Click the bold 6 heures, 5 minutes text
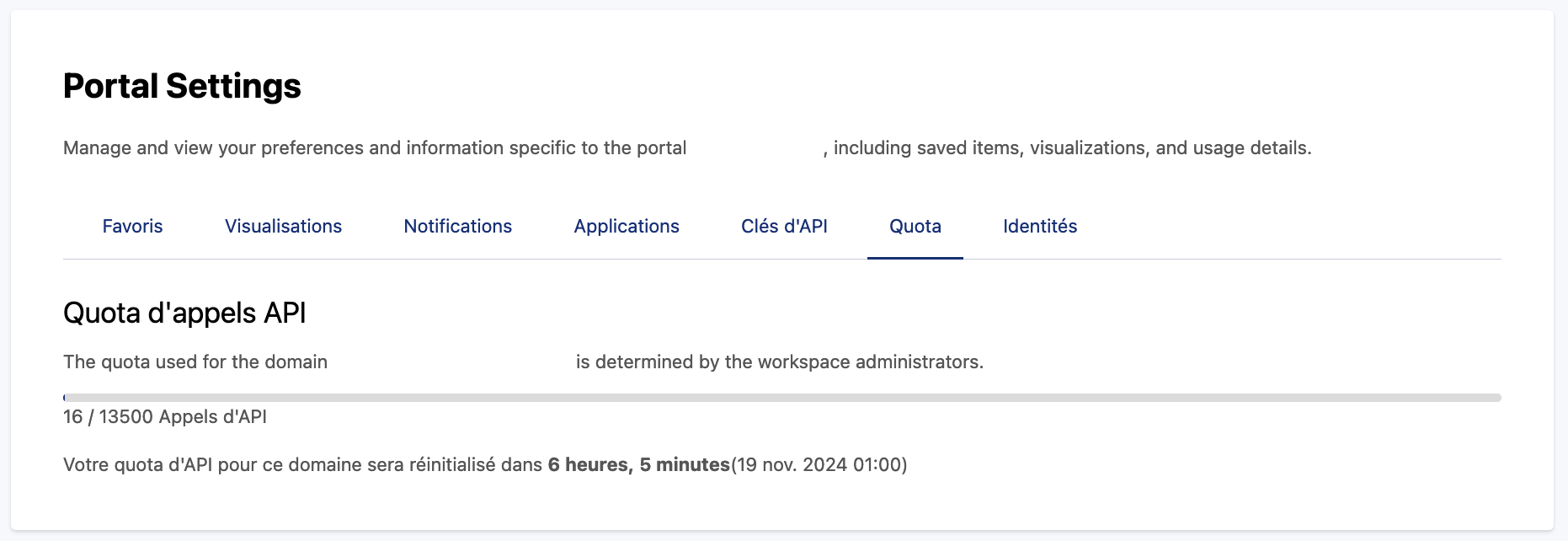 638,465
